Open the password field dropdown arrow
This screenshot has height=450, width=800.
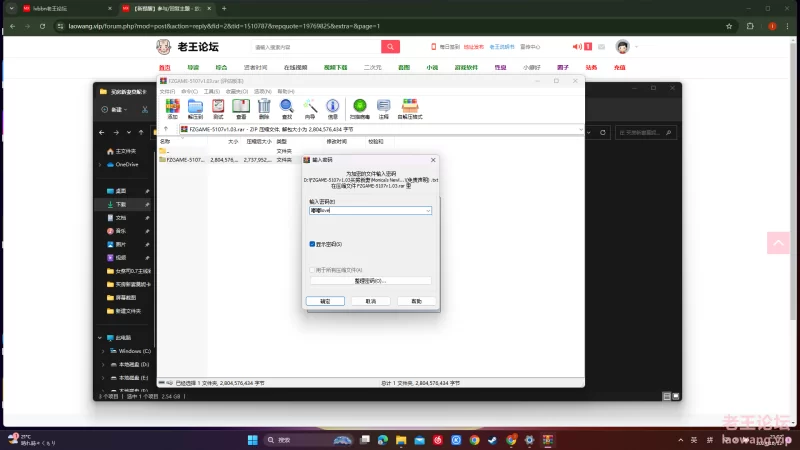(x=428, y=210)
